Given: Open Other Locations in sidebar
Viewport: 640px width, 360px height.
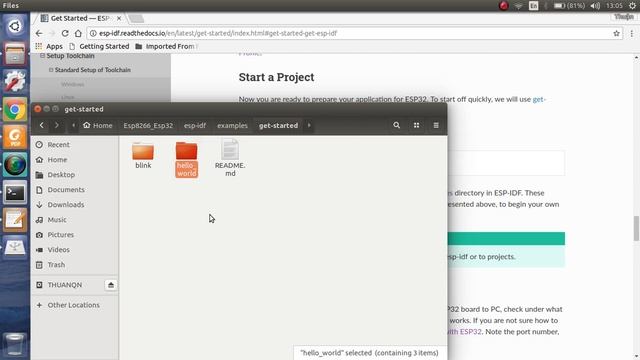Looking at the screenshot, I should coord(74,305).
